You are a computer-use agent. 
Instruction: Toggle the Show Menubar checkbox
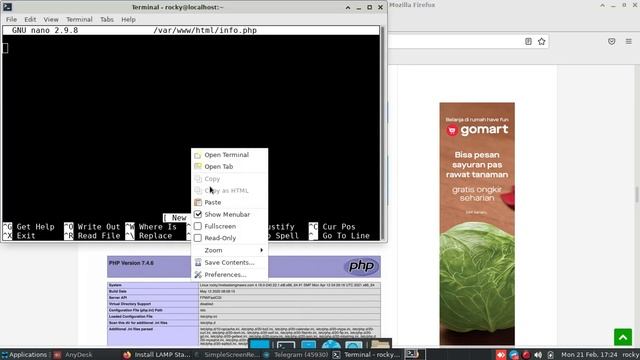pyautogui.click(x=198, y=214)
